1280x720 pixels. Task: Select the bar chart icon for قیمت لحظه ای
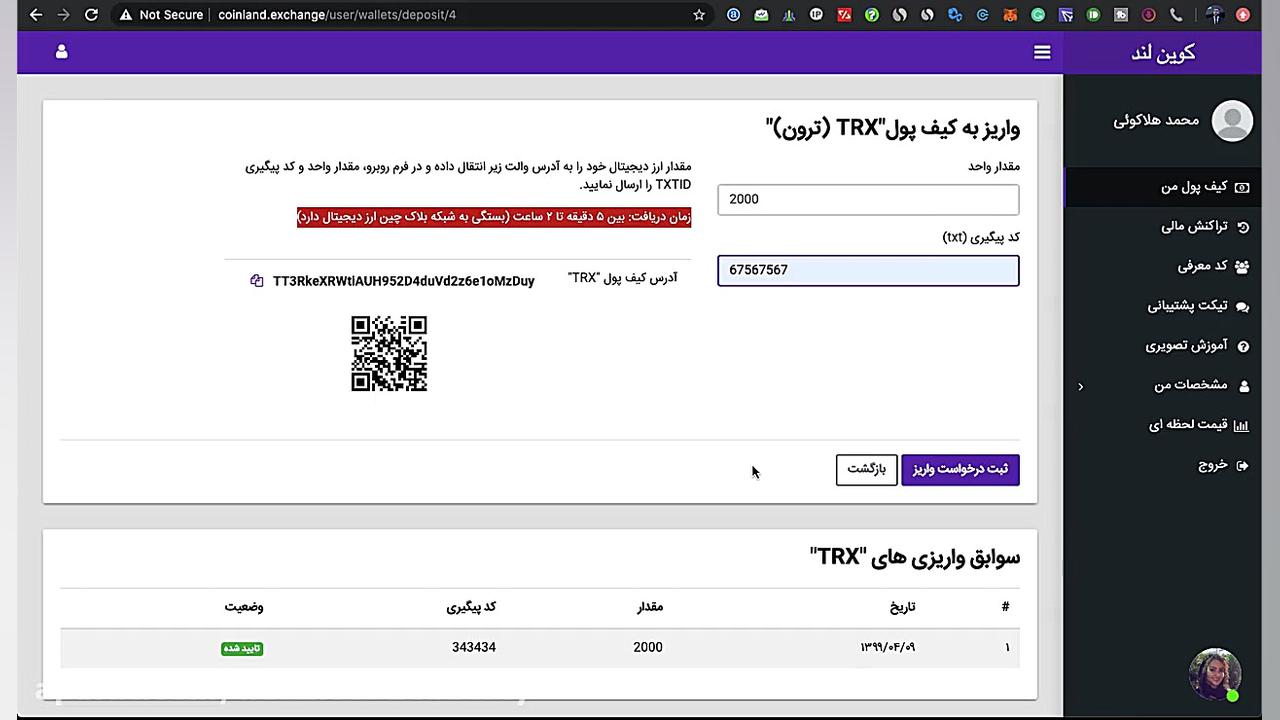point(1241,425)
